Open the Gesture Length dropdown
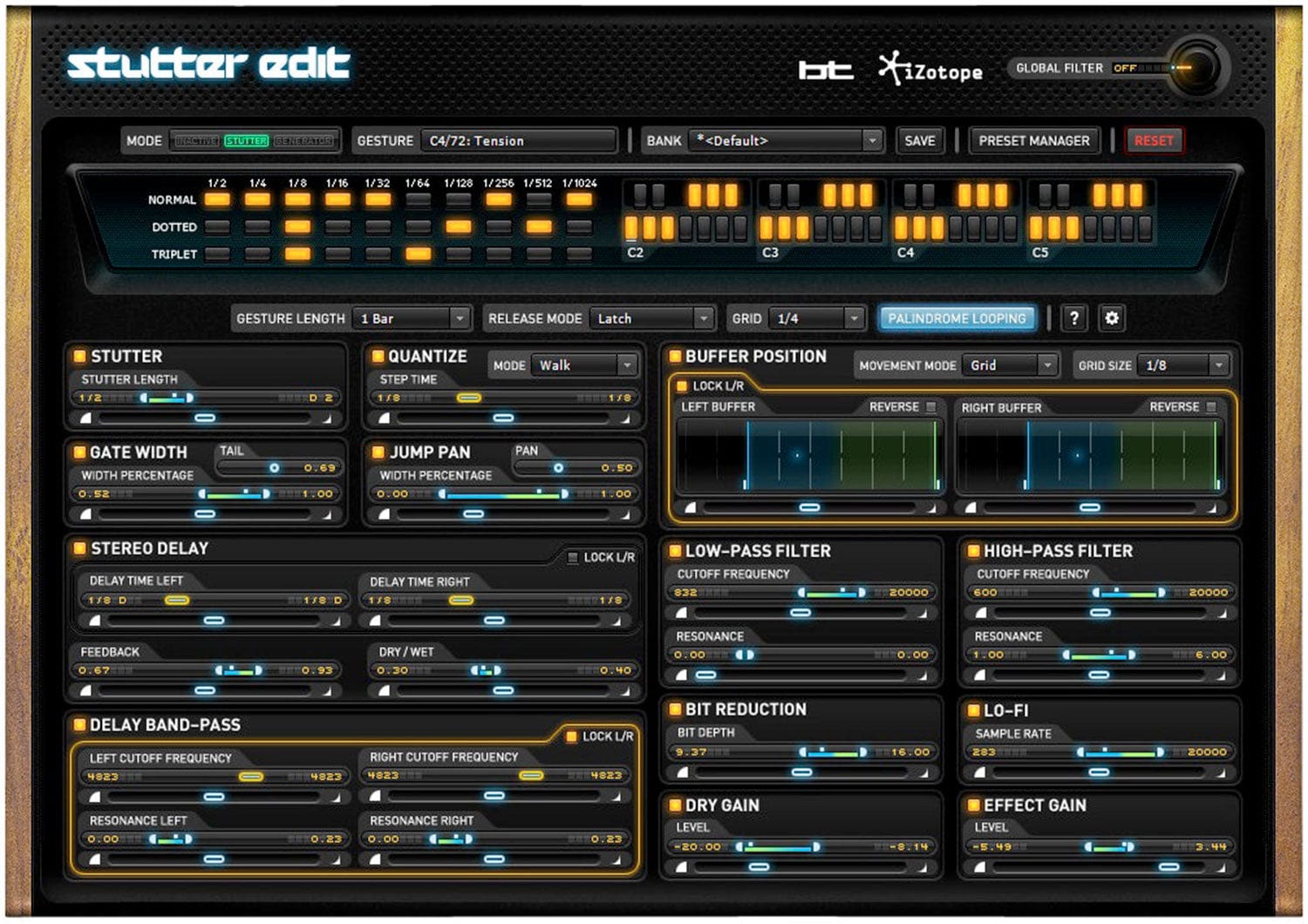Viewport: 1308px width, 924px height. [x=412, y=318]
